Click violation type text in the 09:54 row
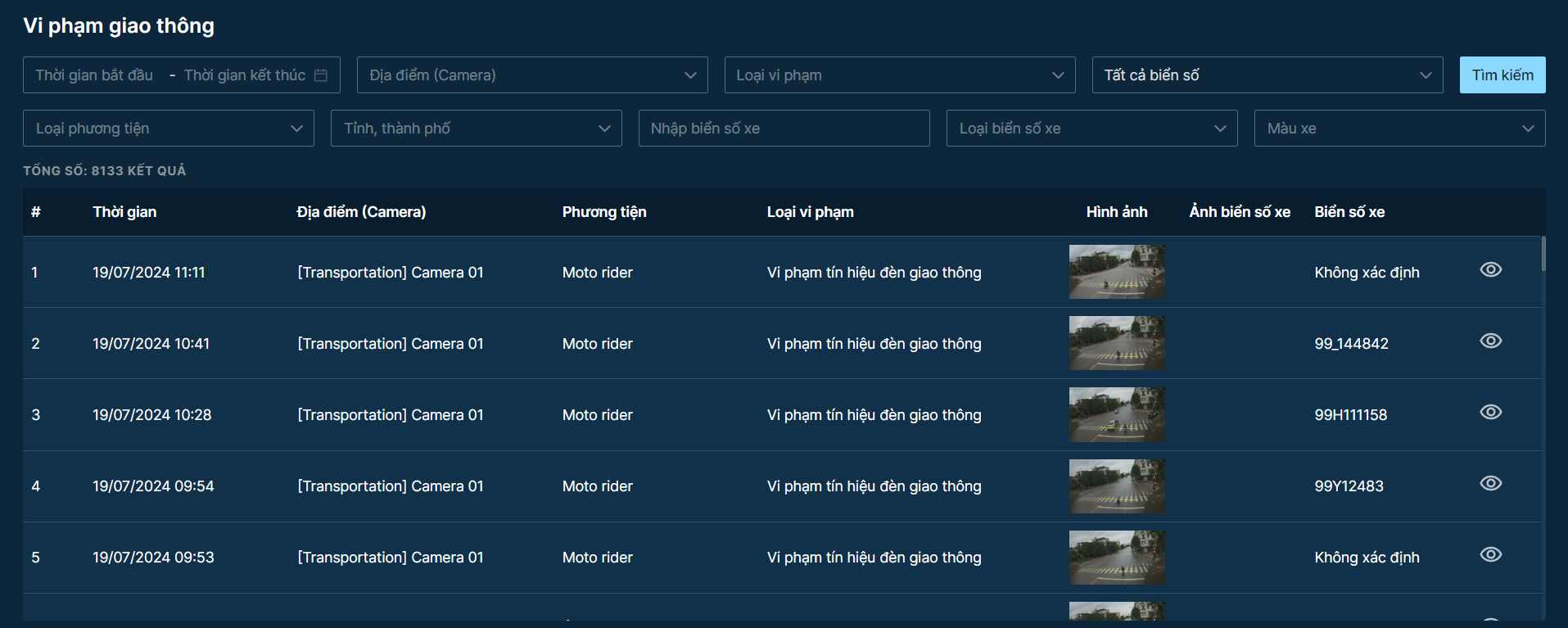This screenshot has width=1568, height=628. click(874, 486)
